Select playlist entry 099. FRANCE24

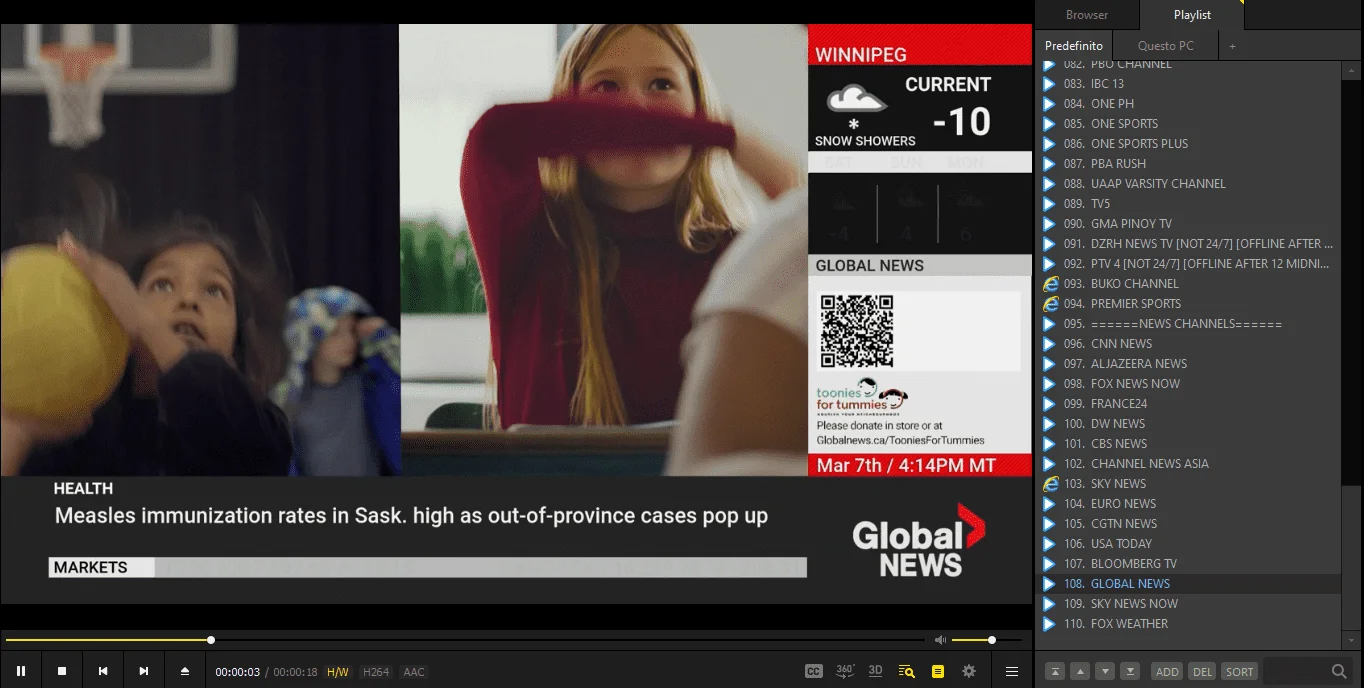[x=1189, y=404]
